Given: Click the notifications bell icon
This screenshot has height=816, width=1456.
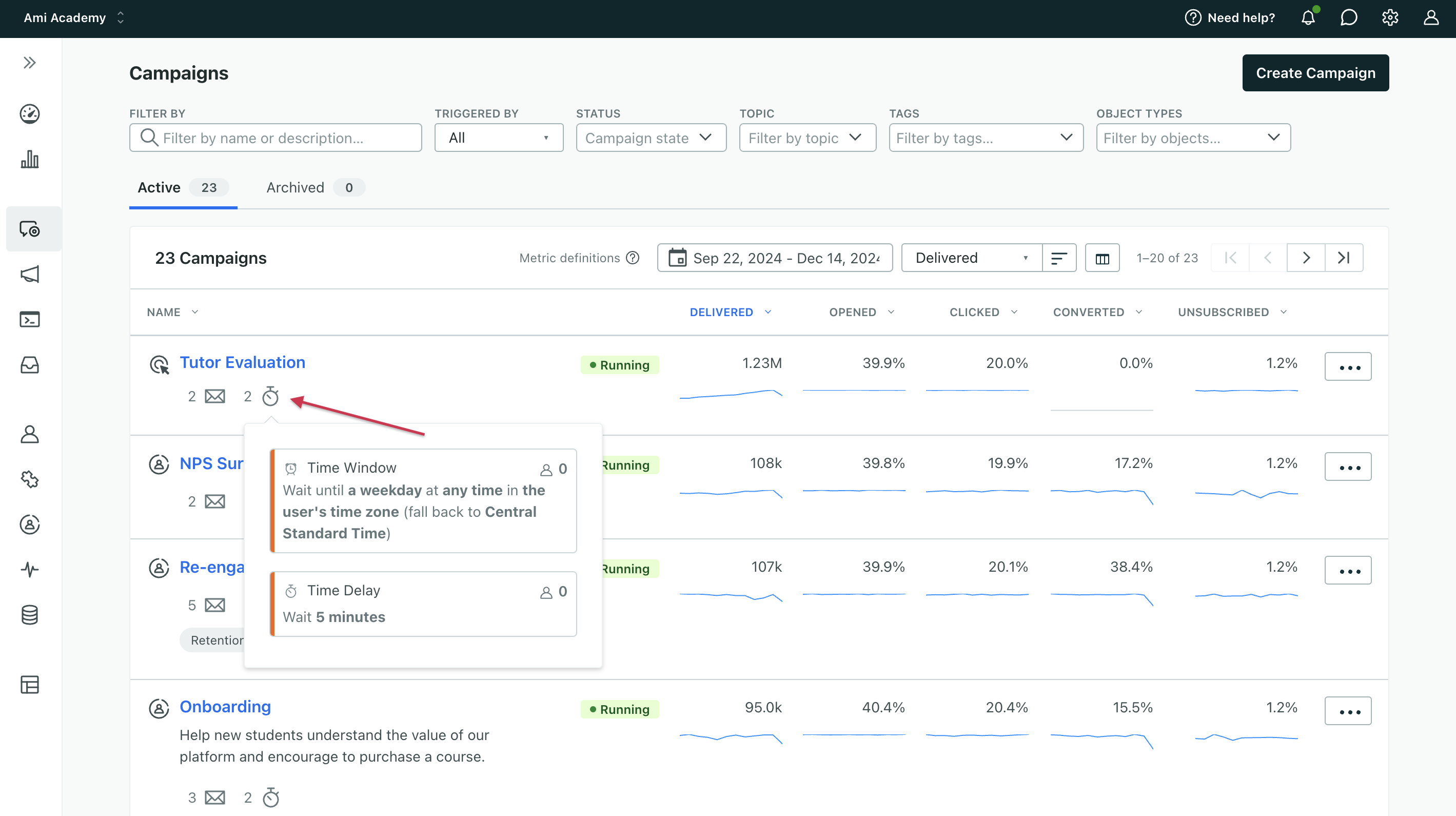Looking at the screenshot, I should point(1308,17).
